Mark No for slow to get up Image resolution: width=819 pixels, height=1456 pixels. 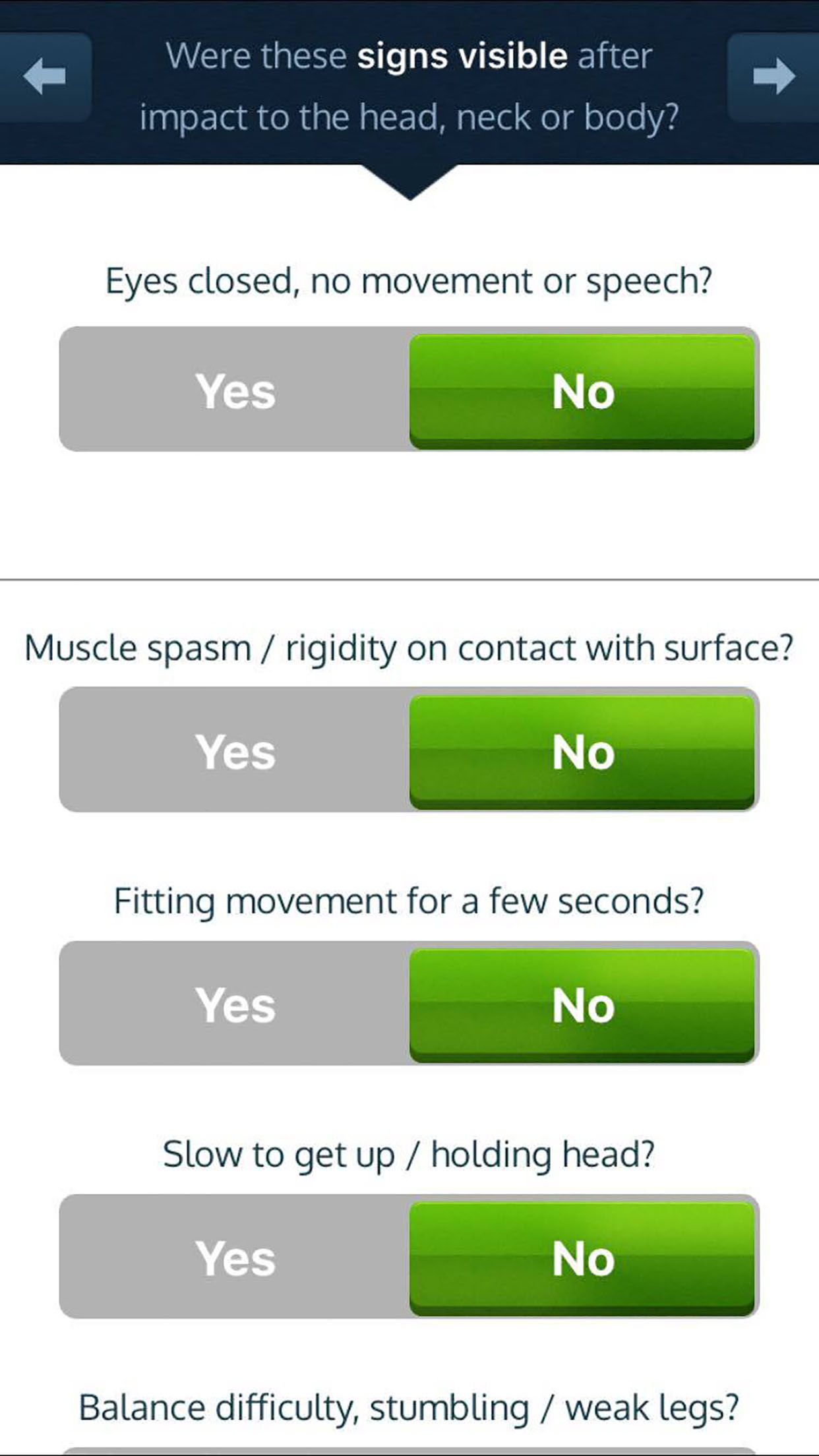(x=582, y=1258)
